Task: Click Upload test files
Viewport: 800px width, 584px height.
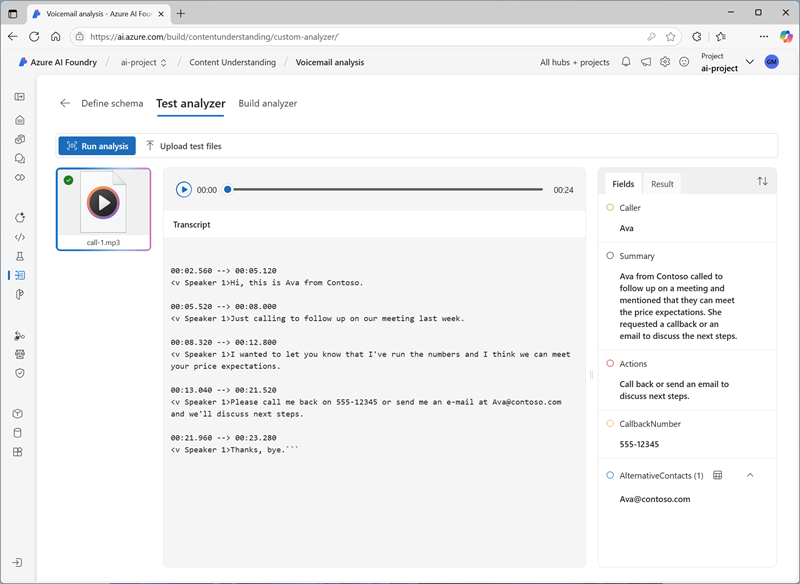Action: 184,146
